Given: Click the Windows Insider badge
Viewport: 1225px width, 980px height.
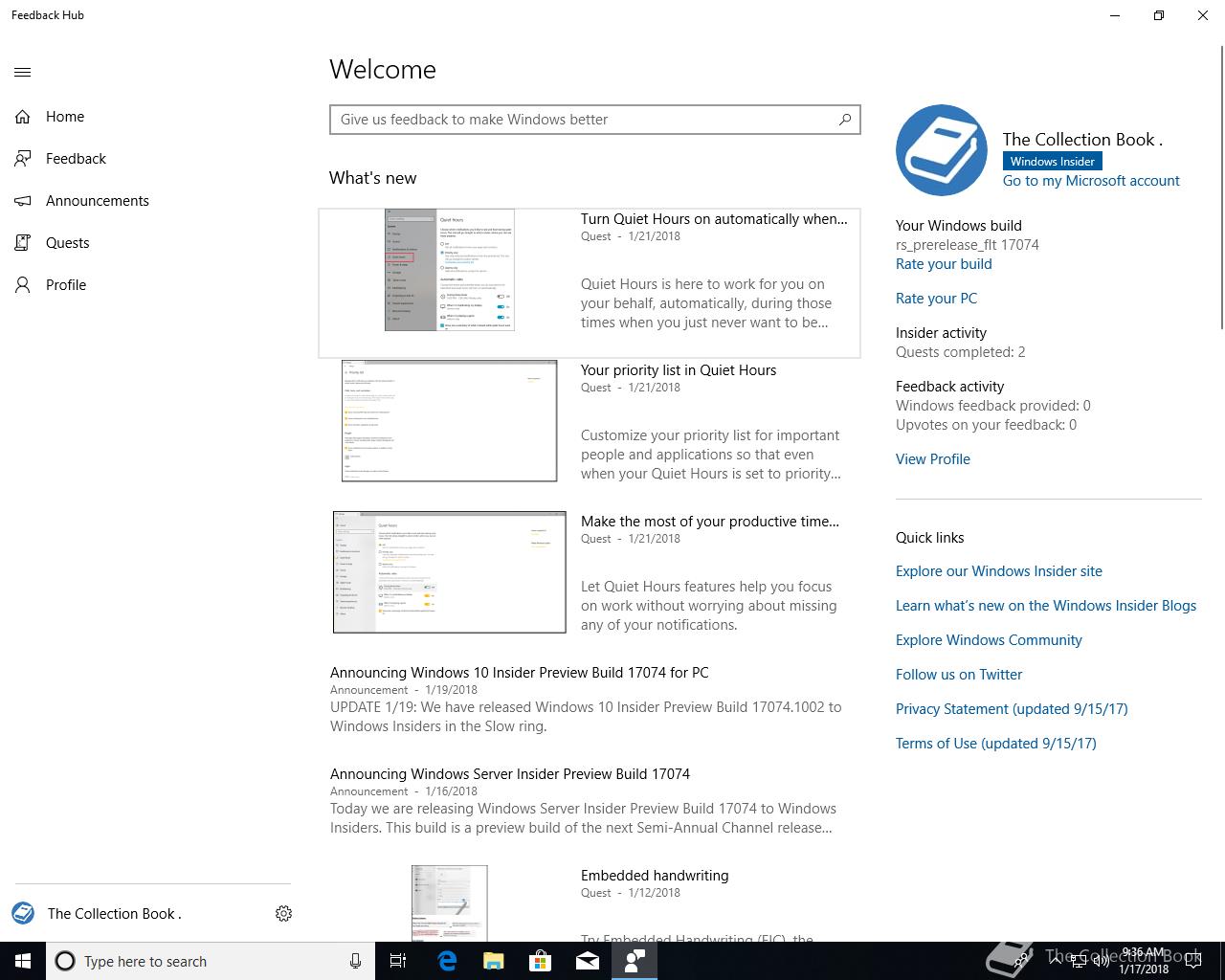Looking at the screenshot, I should (1052, 161).
